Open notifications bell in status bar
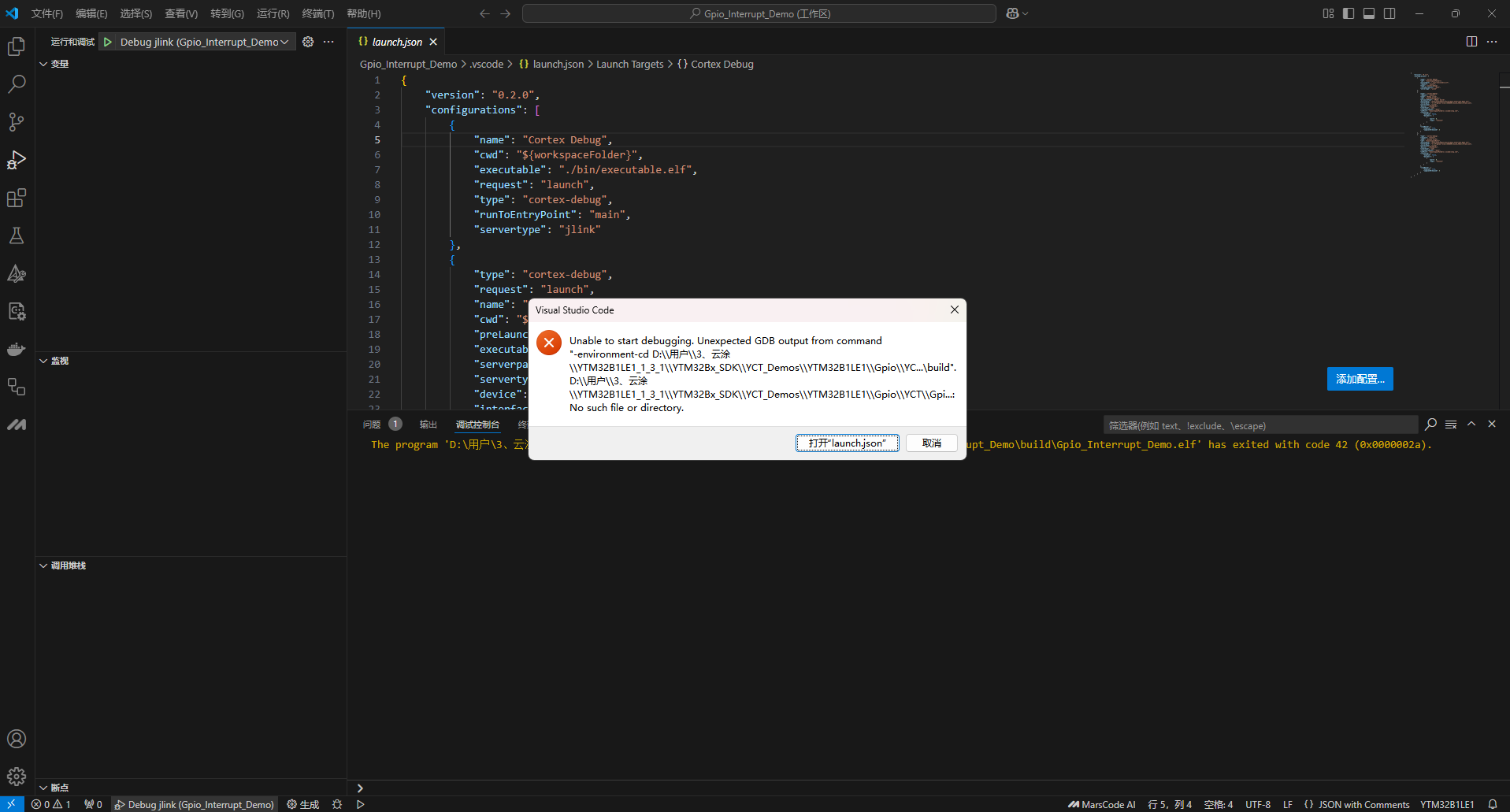Viewport: 1510px width, 812px height. coord(1492,804)
